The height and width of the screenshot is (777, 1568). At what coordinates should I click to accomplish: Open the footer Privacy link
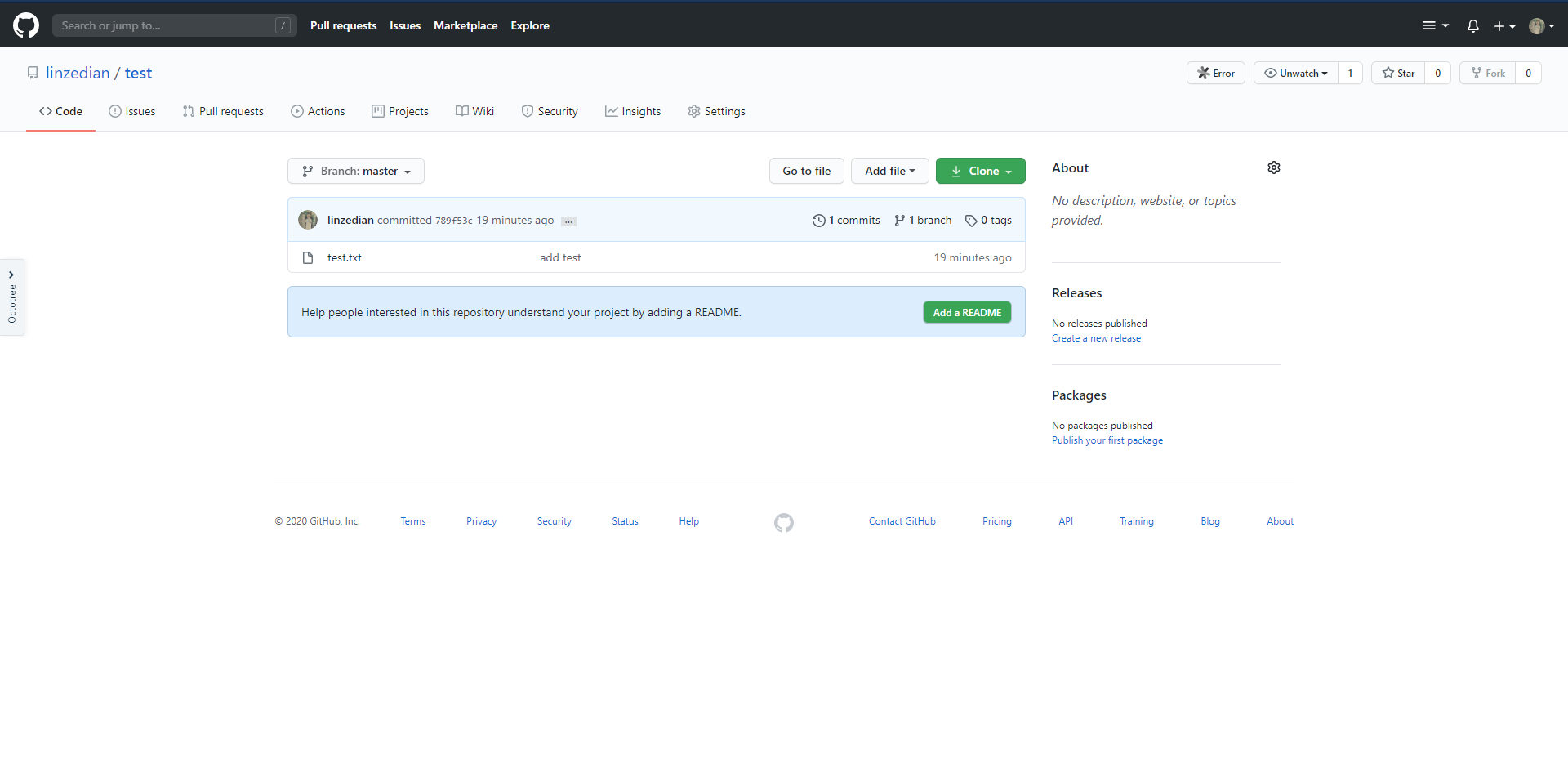[x=481, y=521]
